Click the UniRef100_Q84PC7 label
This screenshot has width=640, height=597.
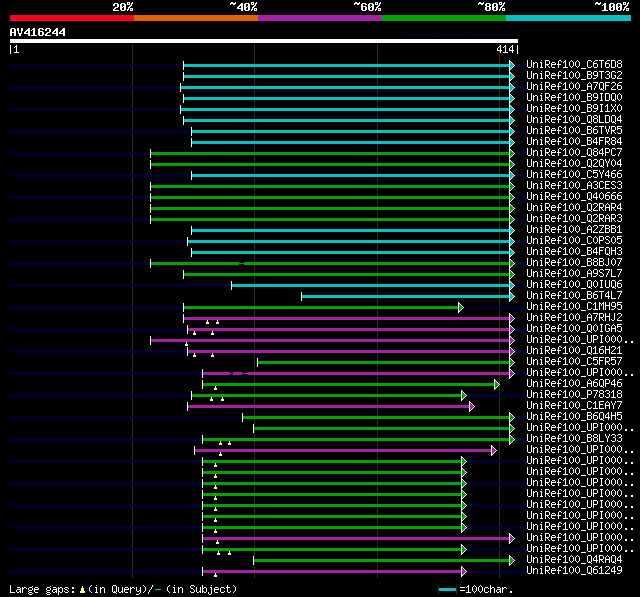pos(574,153)
